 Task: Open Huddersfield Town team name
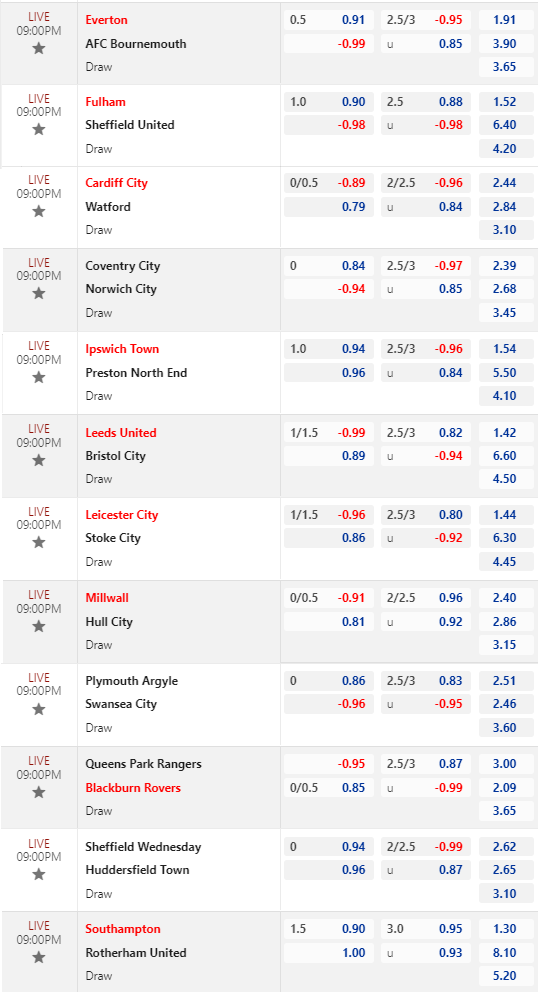(x=137, y=870)
